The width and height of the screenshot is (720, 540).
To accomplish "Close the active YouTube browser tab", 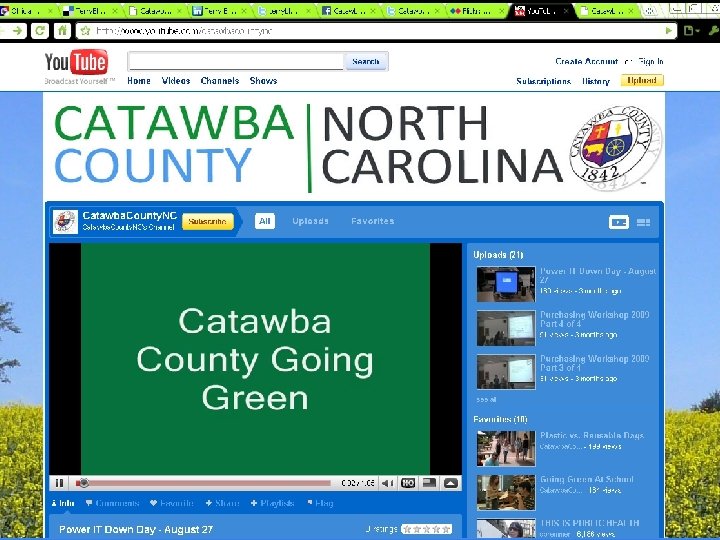I will tap(566, 11).
